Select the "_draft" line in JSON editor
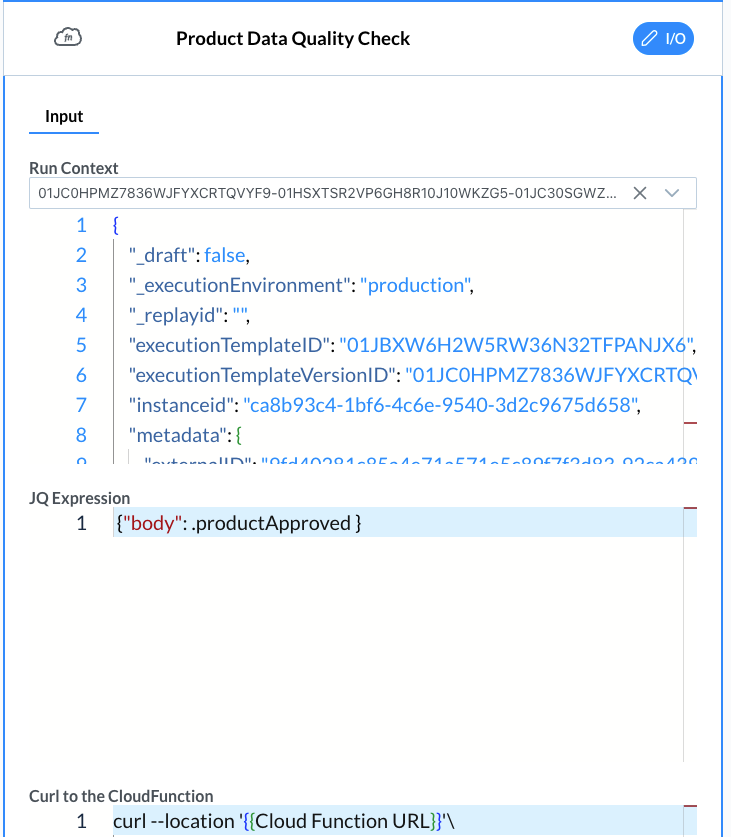 click(188, 255)
